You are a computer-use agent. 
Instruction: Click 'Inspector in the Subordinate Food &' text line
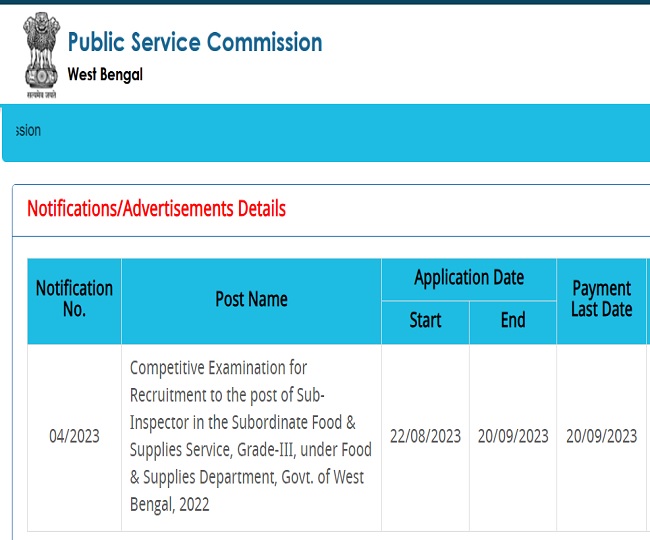[242, 422]
